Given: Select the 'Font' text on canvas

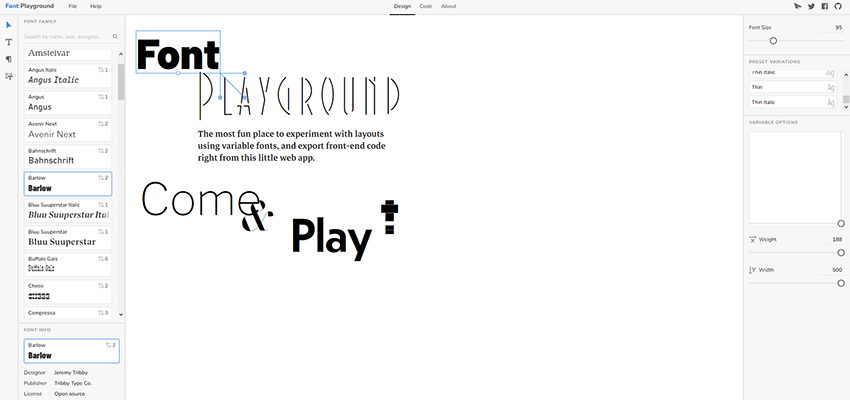Looking at the screenshot, I should [x=178, y=53].
